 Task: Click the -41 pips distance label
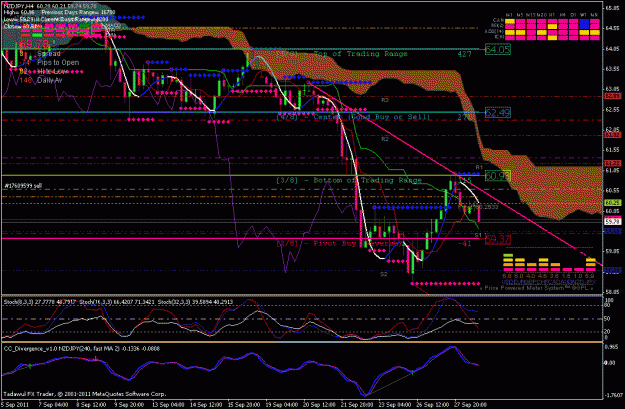(465, 243)
